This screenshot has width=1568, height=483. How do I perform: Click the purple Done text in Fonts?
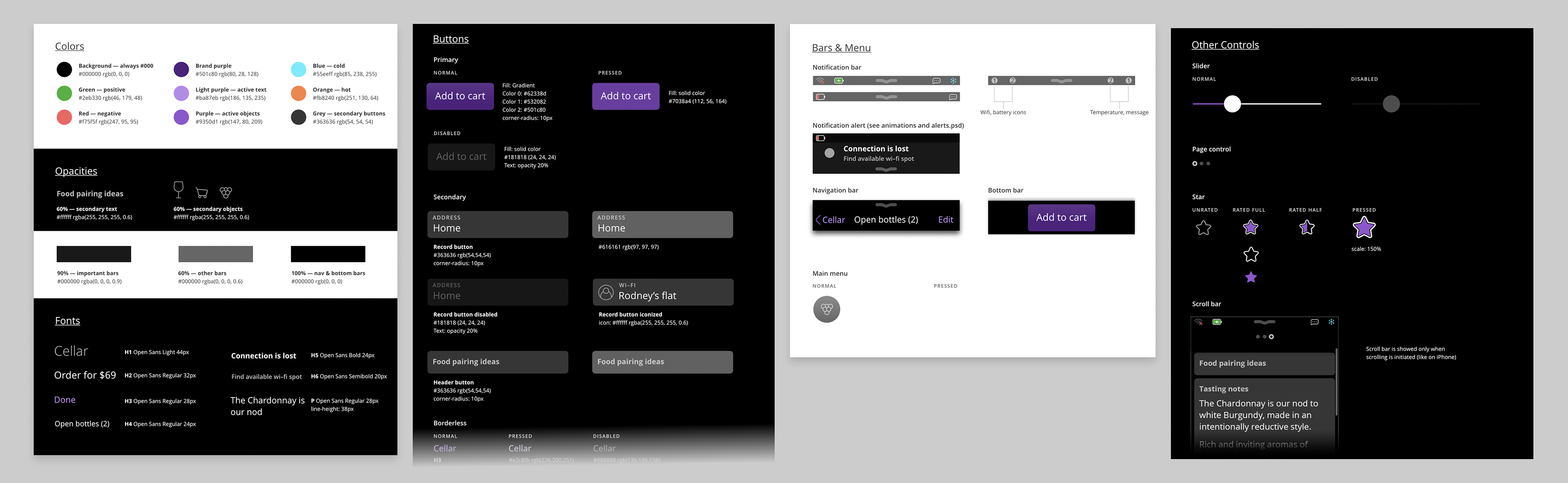pyautogui.click(x=65, y=400)
